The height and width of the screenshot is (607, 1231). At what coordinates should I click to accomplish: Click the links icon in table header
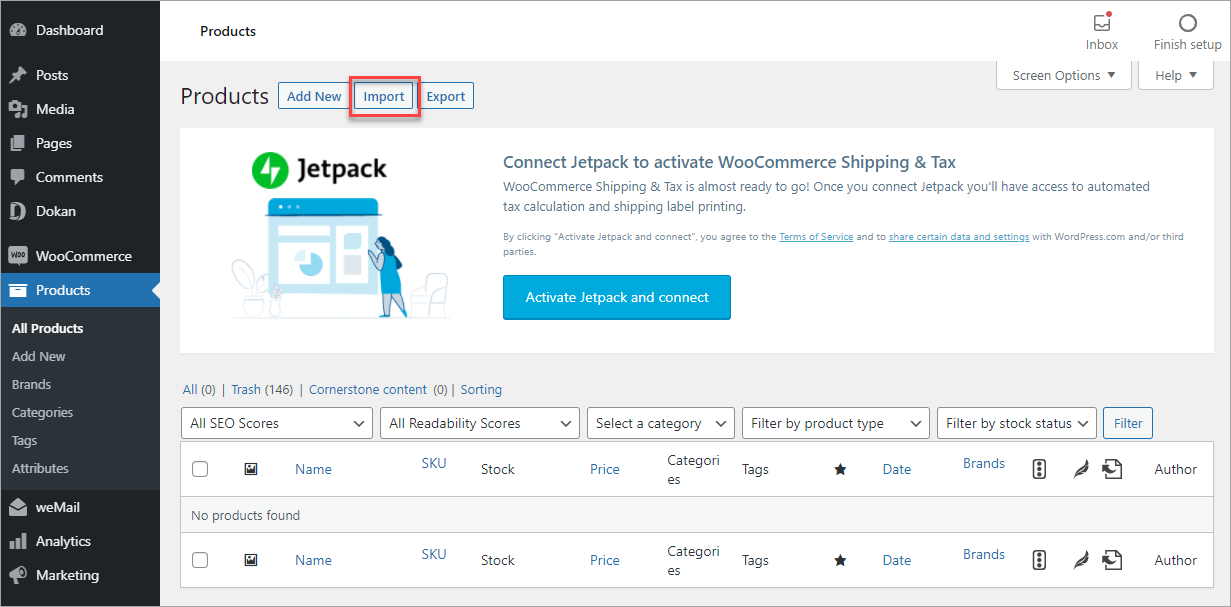(x=1112, y=469)
